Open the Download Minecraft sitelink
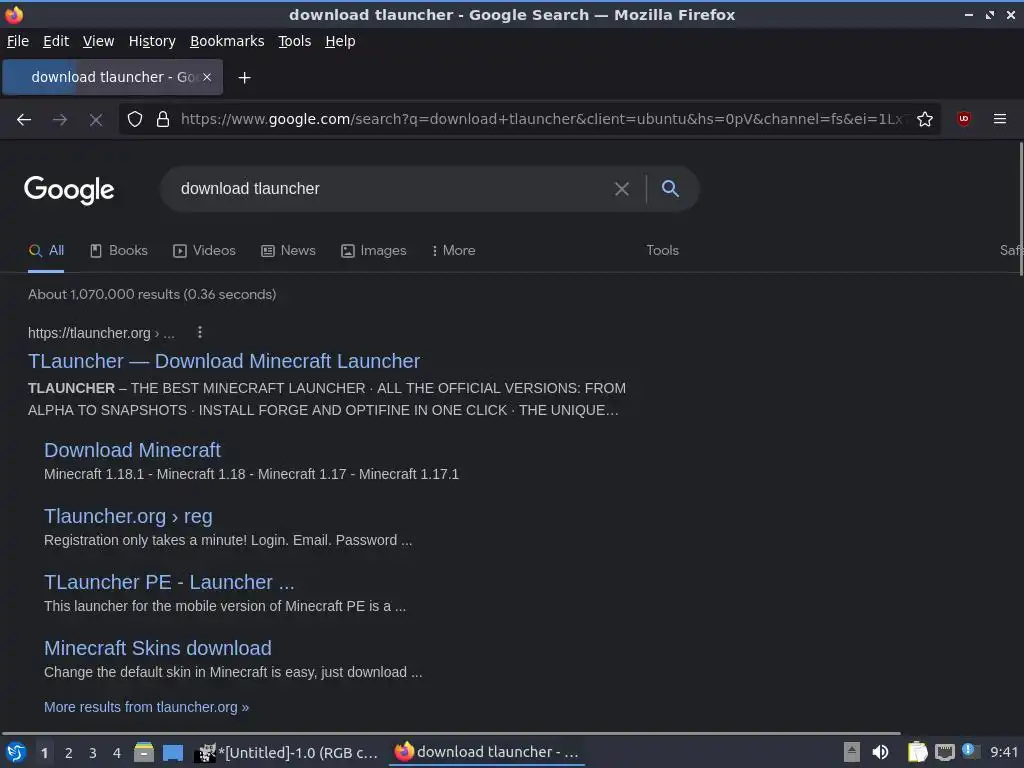Image resolution: width=1024 pixels, height=768 pixels. click(x=133, y=450)
